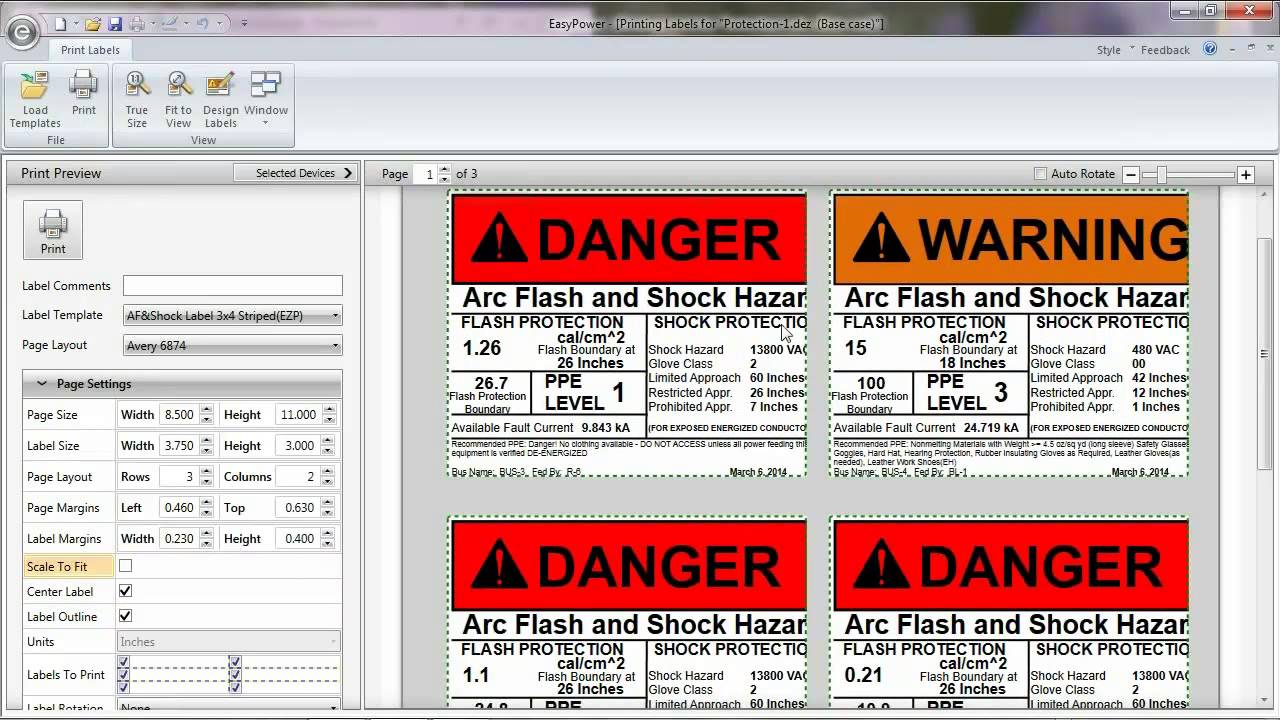Open the Feedback menu
1280x720 pixels.
pyautogui.click(x=1165, y=50)
